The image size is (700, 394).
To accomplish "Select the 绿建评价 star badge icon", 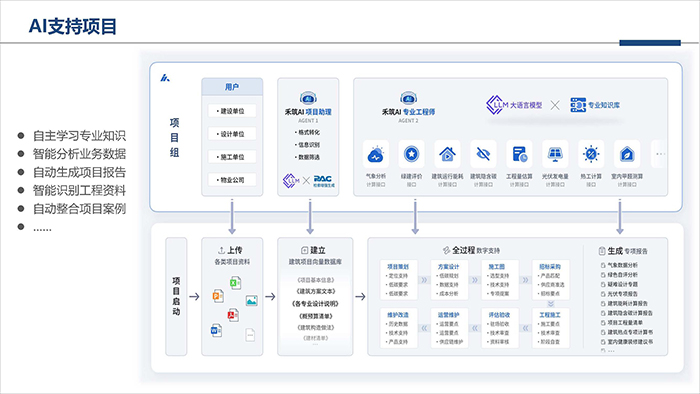I will click(x=411, y=154).
